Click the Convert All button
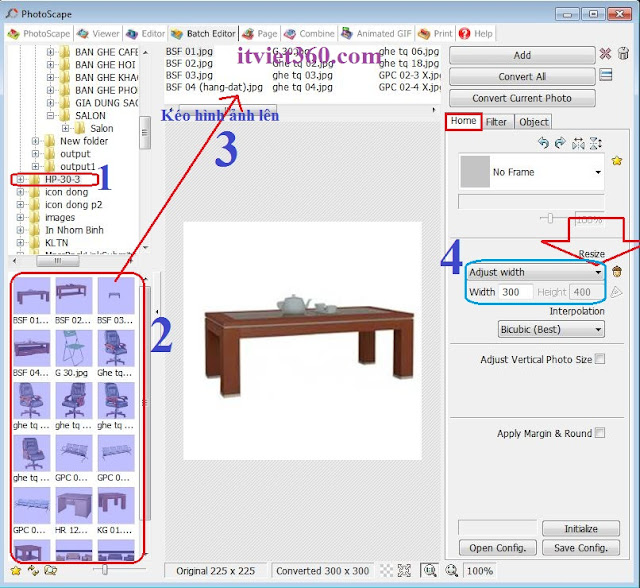Screen dimensions: 640x588 point(522,76)
